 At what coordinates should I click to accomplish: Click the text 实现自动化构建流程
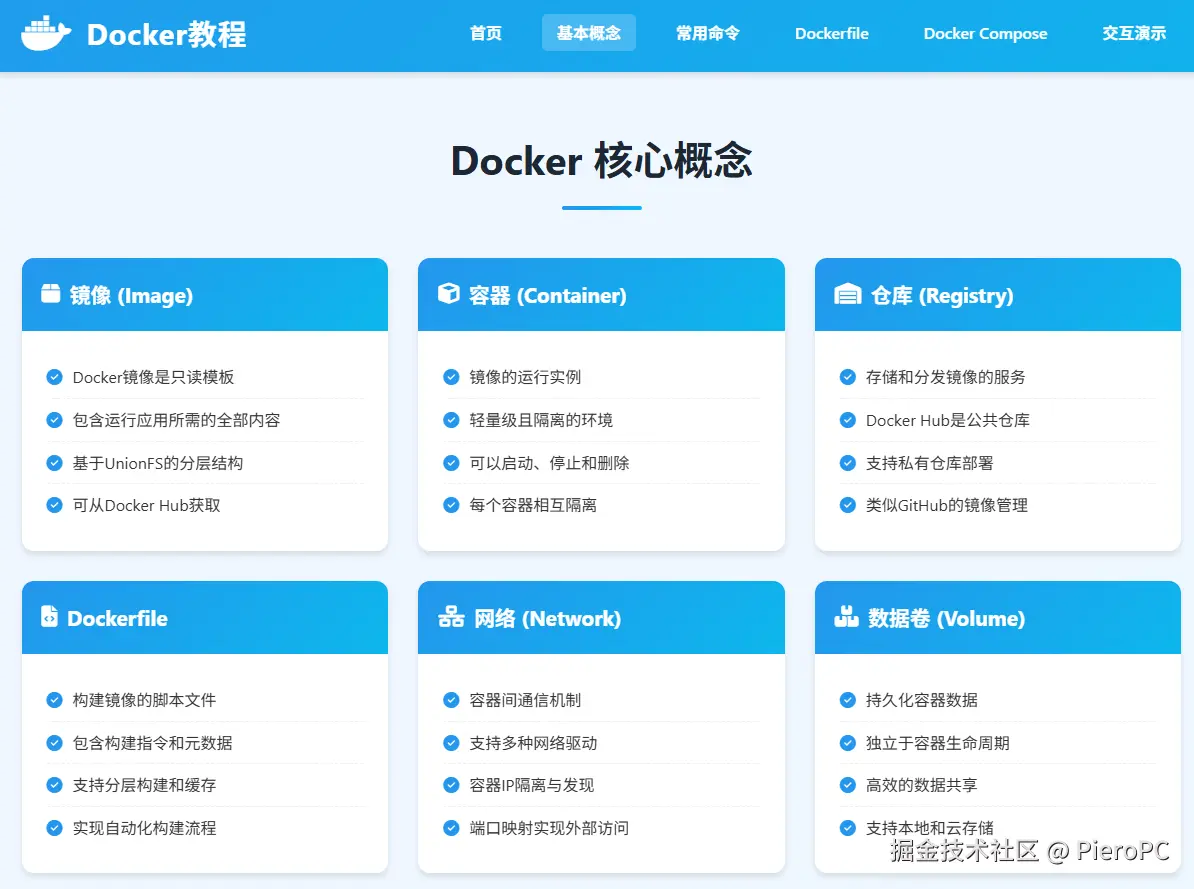[x=144, y=828]
